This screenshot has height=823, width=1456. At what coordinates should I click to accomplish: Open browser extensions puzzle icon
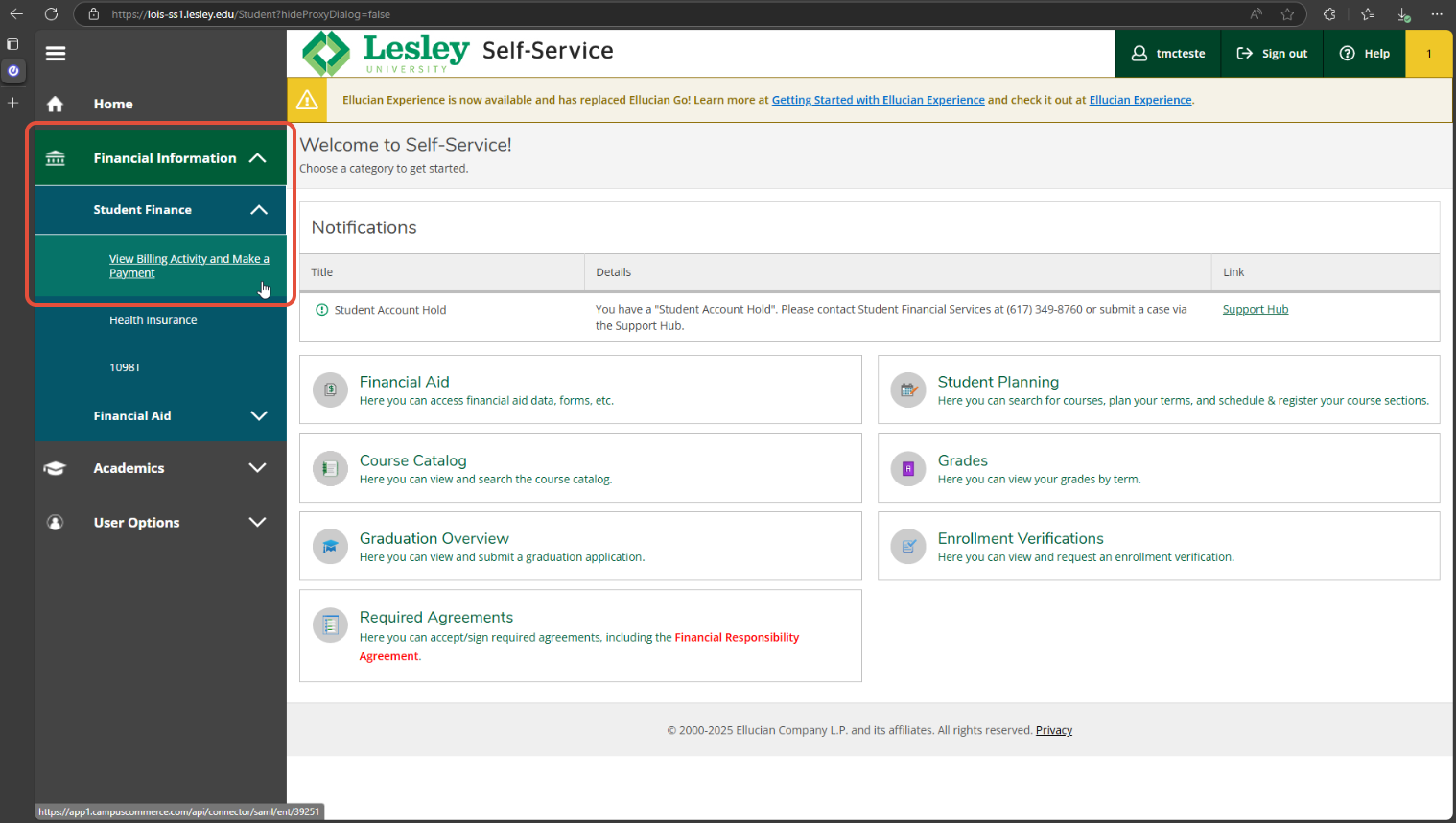[1329, 14]
